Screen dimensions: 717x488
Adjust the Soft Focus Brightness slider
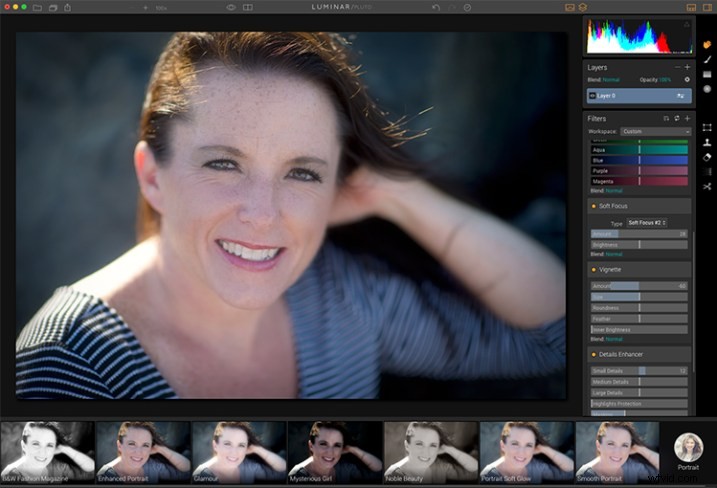click(639, 245)
